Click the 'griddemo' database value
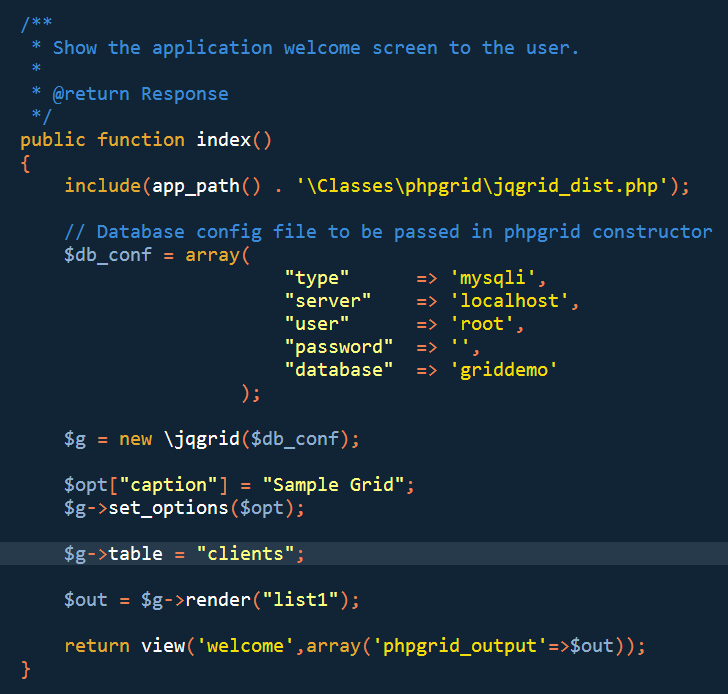728x694 pixels. click(x=502, y=370)
